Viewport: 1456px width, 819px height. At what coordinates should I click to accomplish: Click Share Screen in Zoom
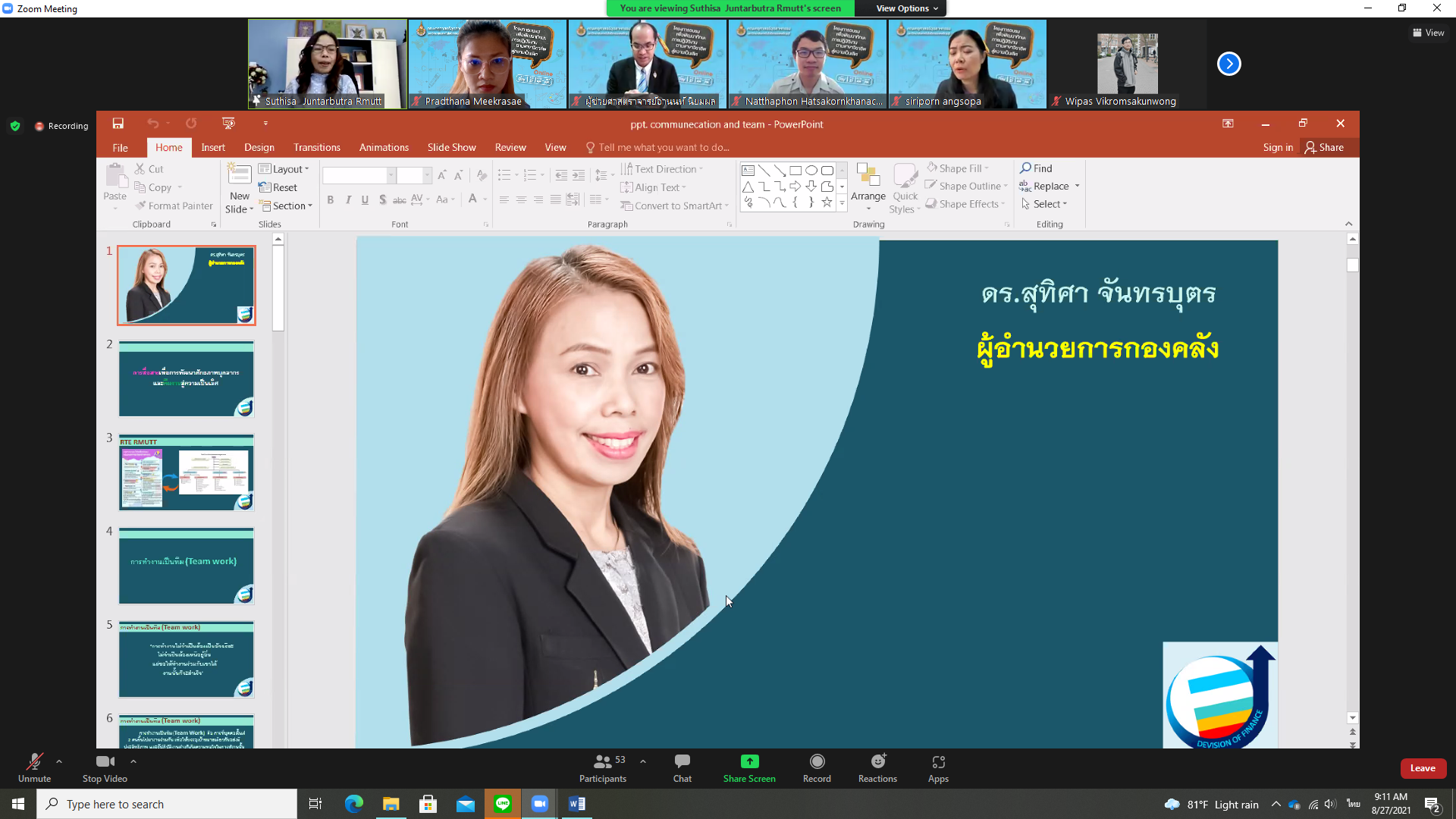(749, 768)
